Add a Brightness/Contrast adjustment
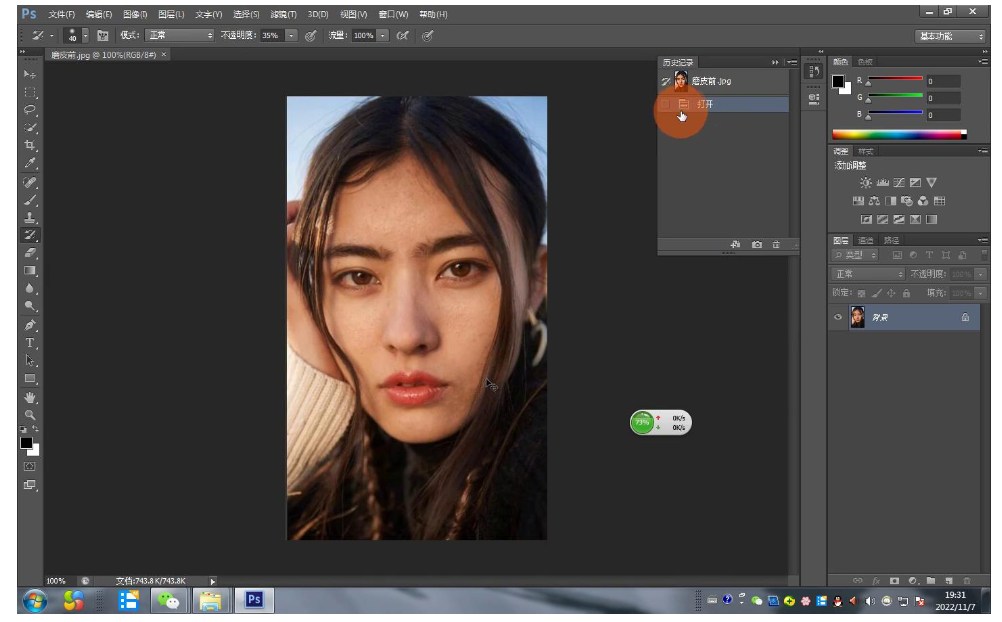Viewport: 1002px width, 622px height. tap(865, 183)
